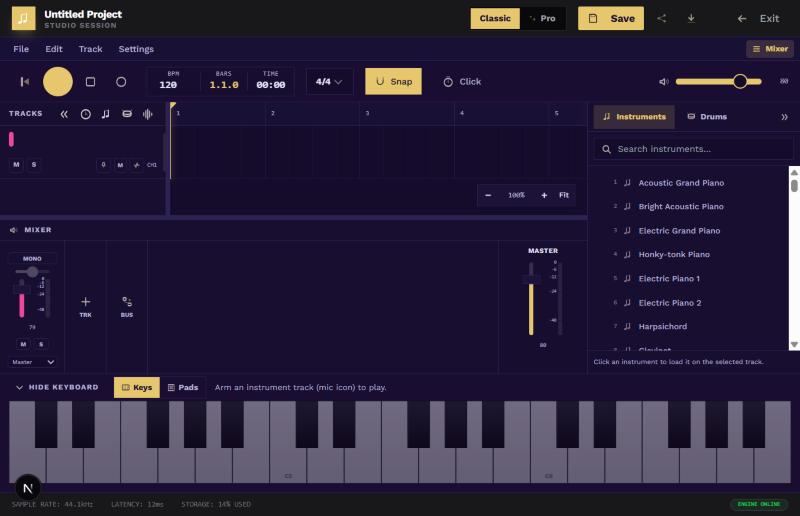Click the master volume slider knob
Screen dimensions: 800x516
point(740,81)
